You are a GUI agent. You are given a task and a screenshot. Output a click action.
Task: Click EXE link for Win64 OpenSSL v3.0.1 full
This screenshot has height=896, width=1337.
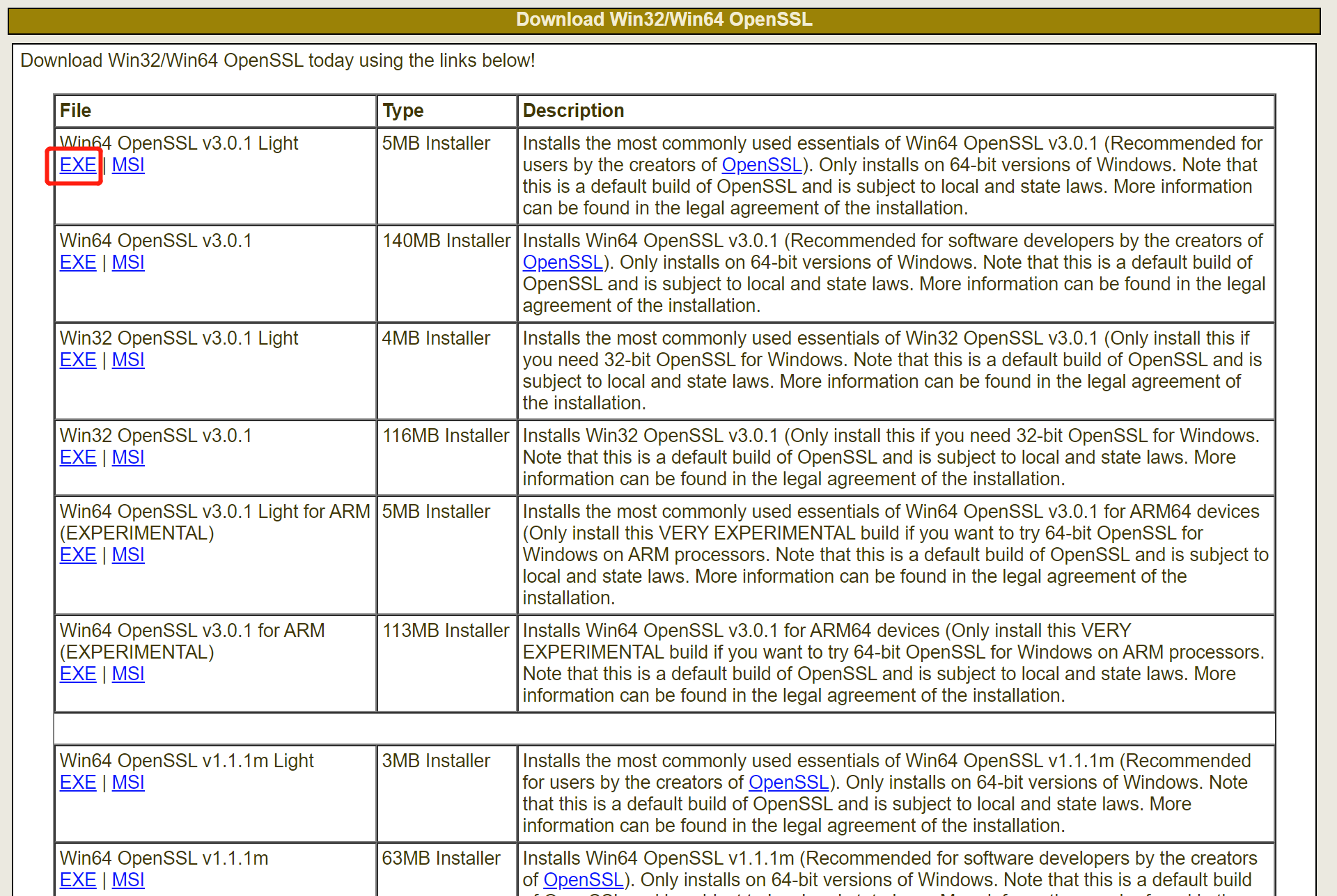coord(77,262)
